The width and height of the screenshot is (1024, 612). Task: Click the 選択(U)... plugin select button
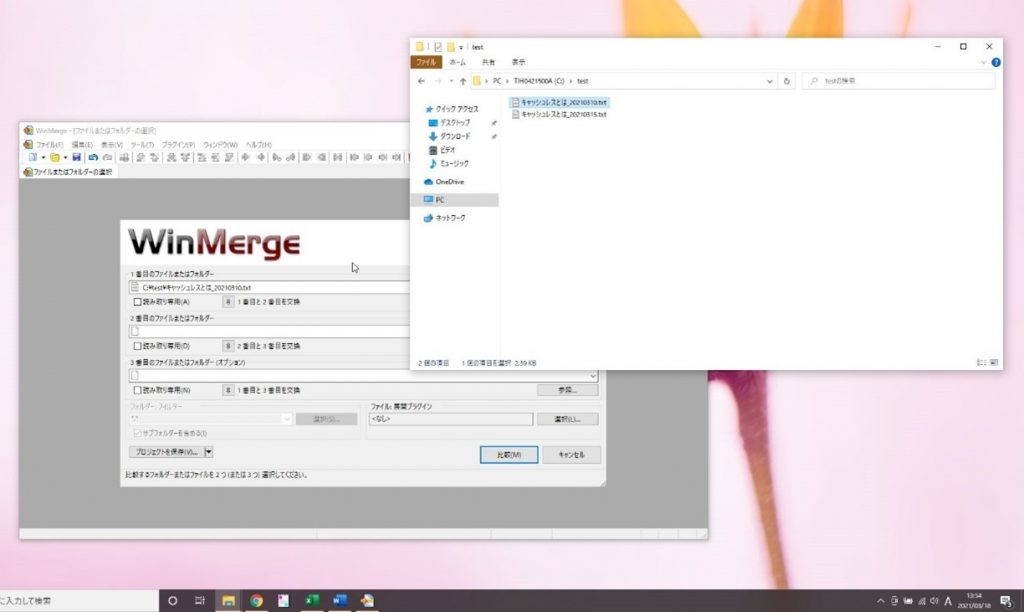click(x=567, y=419)
